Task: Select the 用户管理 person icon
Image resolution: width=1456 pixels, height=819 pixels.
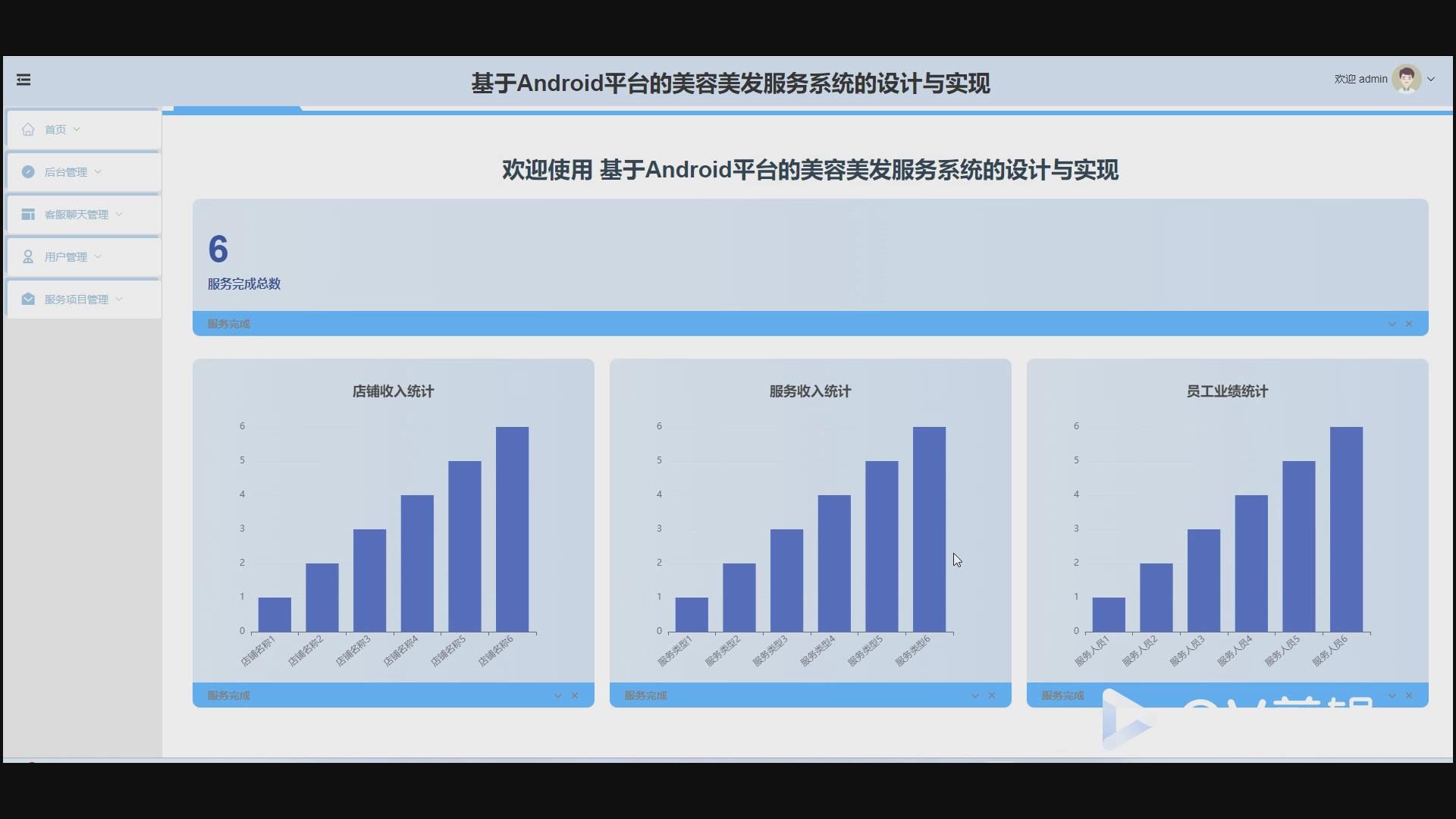Action: [x=28, y=256]
